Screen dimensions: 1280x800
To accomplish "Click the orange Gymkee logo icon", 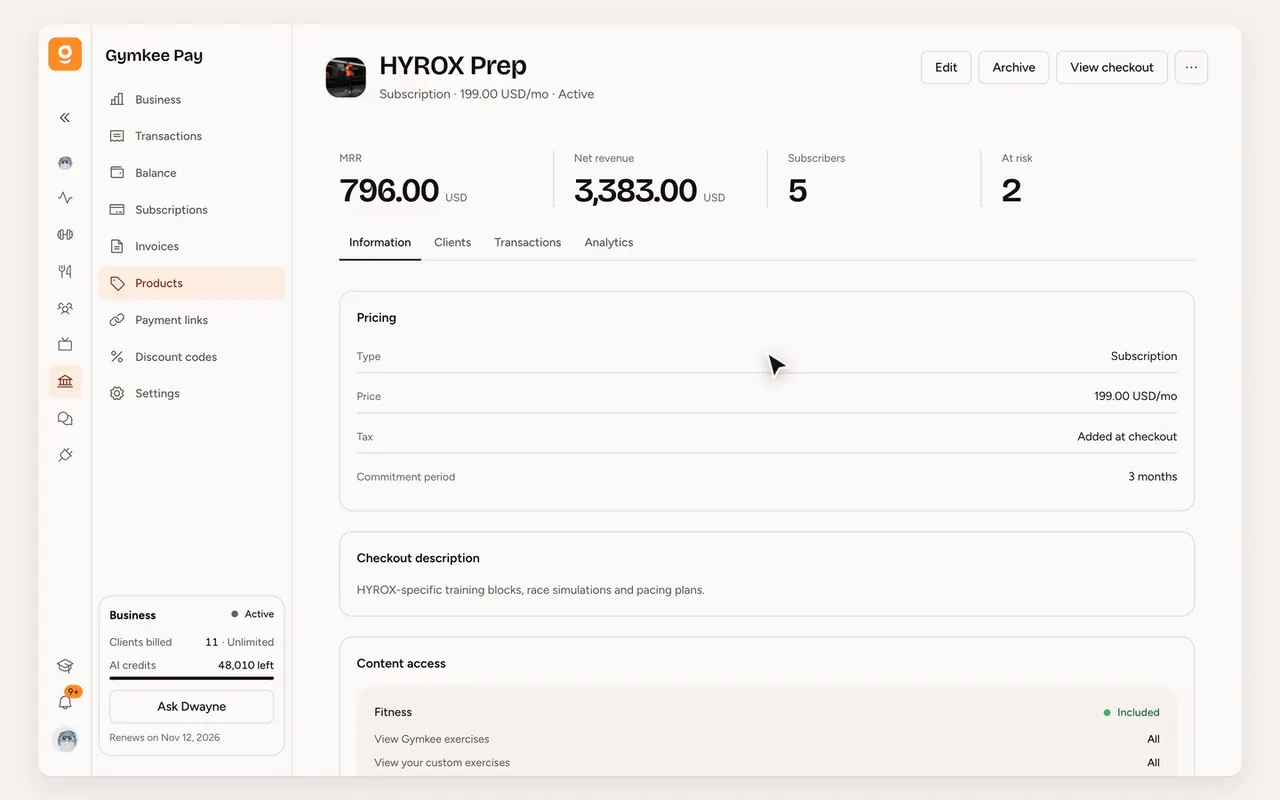I will coord(65,54).
